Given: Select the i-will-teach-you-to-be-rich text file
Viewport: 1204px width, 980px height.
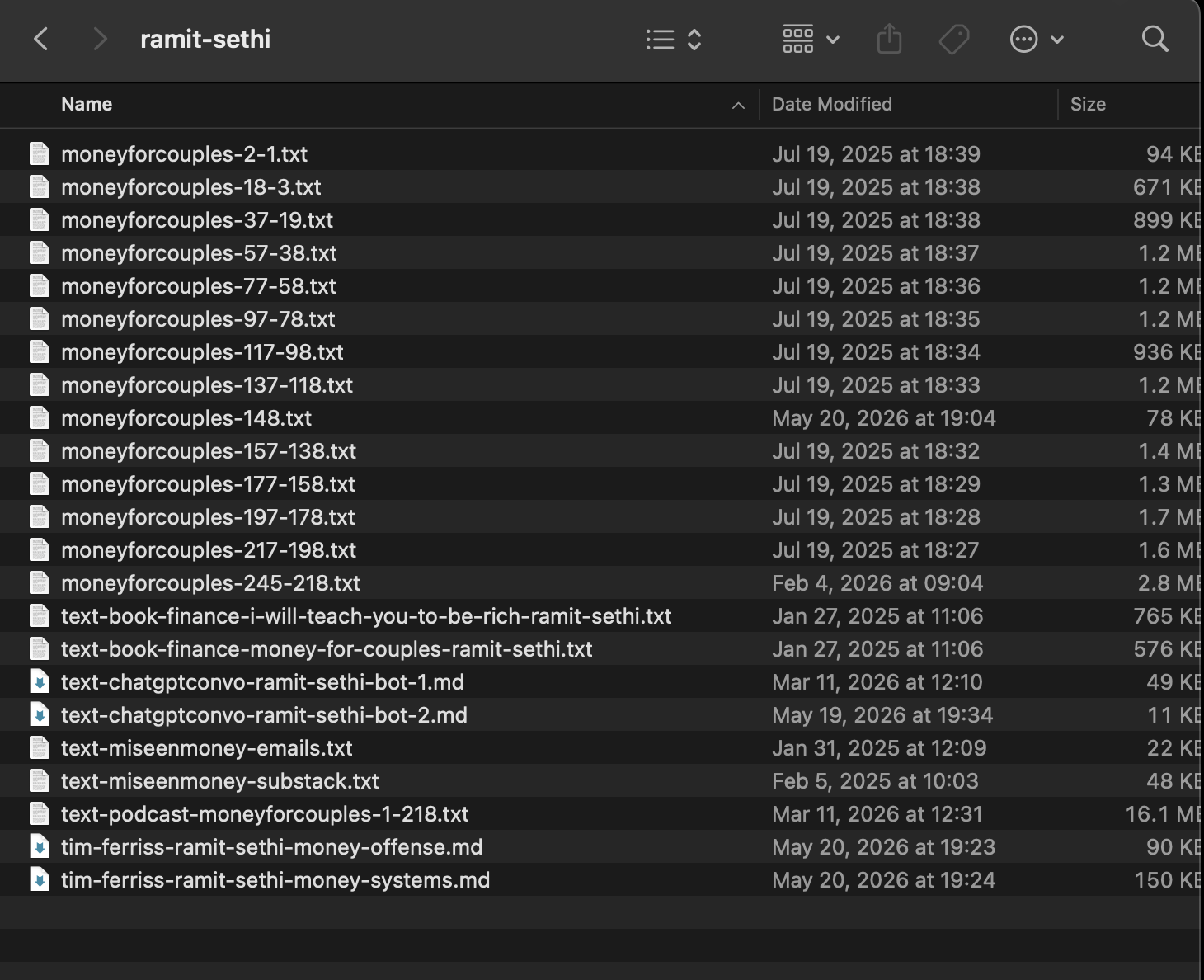Looking at the screenshot, I should tap(366, 616).
